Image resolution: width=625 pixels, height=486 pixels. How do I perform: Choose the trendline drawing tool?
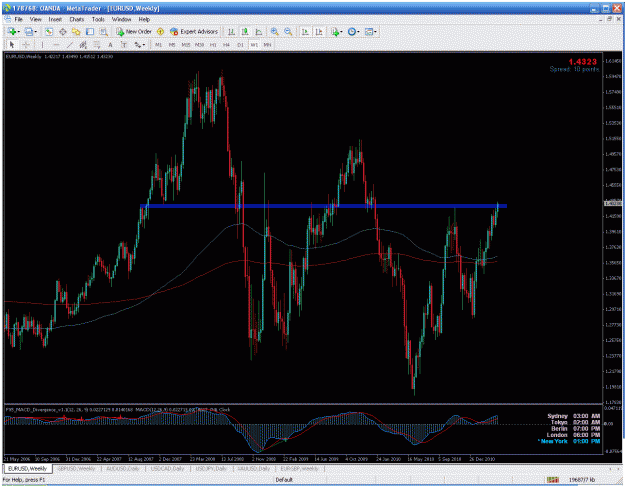click(x=70, y=45)
